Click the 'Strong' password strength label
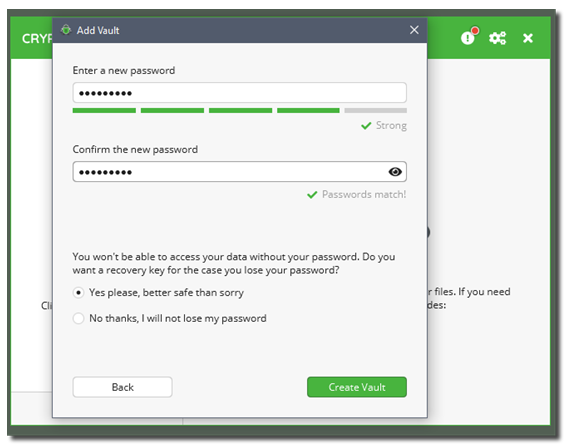The image size is (567, 445). pos(391,125)
